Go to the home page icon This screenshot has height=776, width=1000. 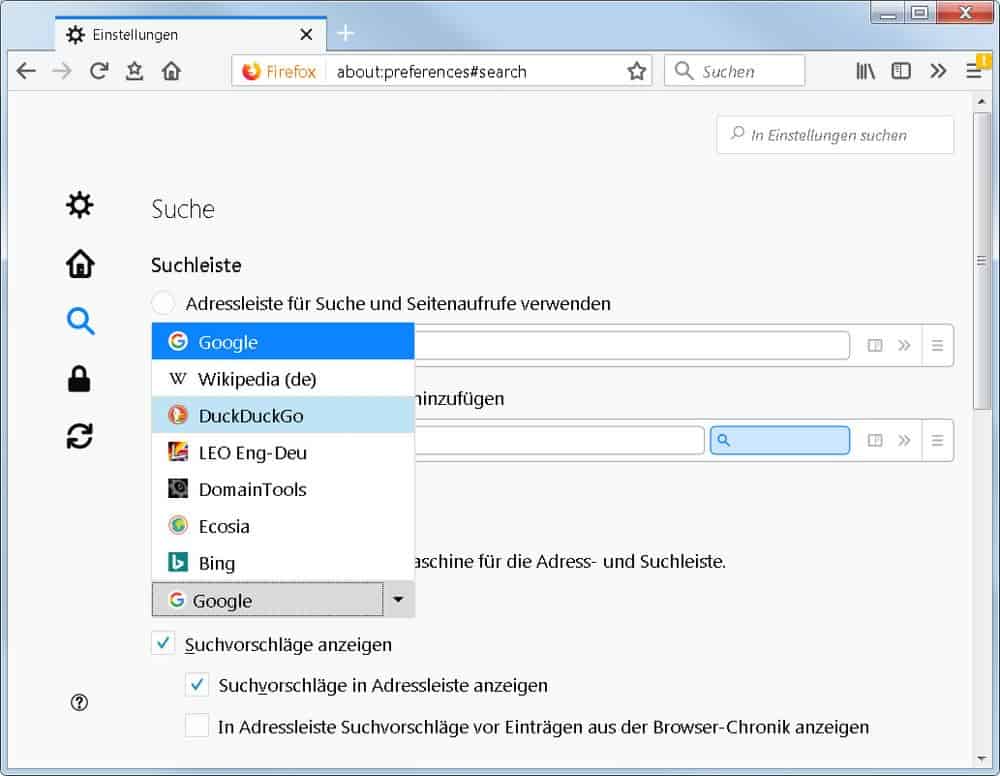pyautogui.click(x=172, y=71)
